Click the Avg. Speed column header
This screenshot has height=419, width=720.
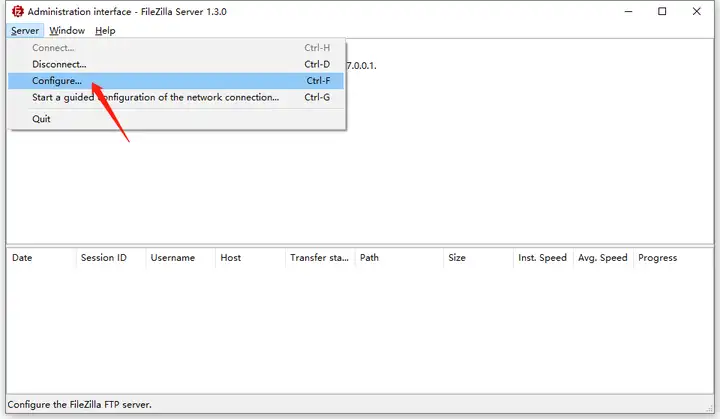(603, 258)
